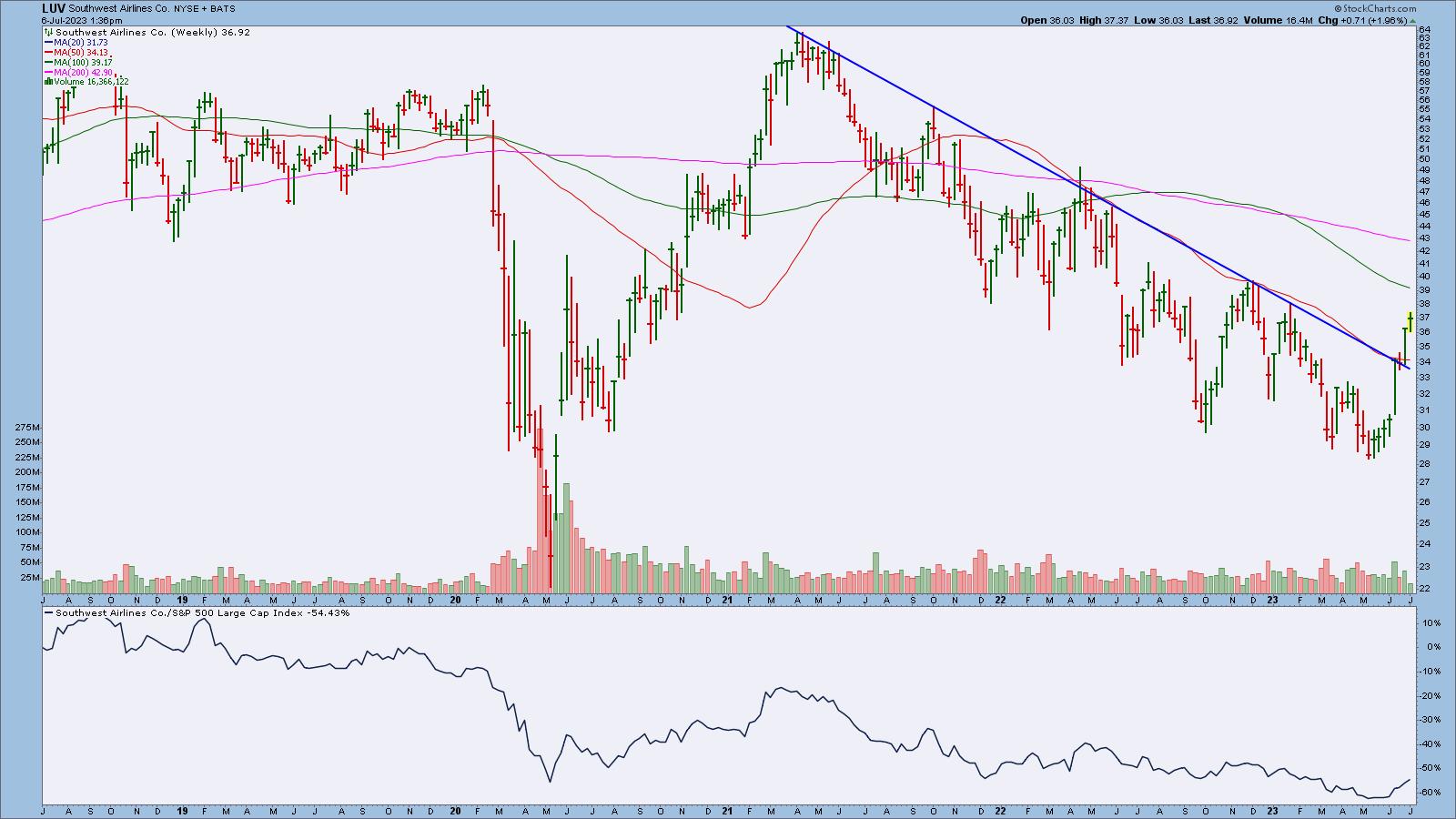
Task: Click the yellow highlighted latest weekly bar
Action: coord(1410,321)
